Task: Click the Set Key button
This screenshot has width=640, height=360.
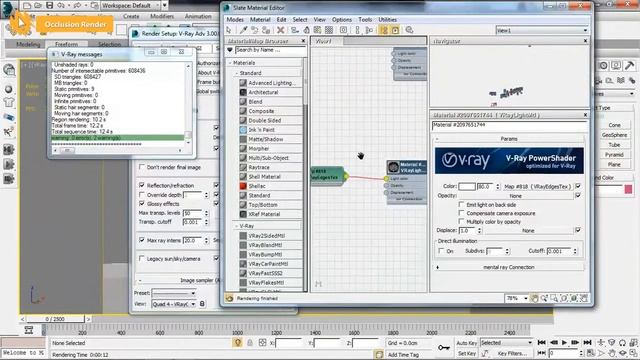Action: point(467,353)
